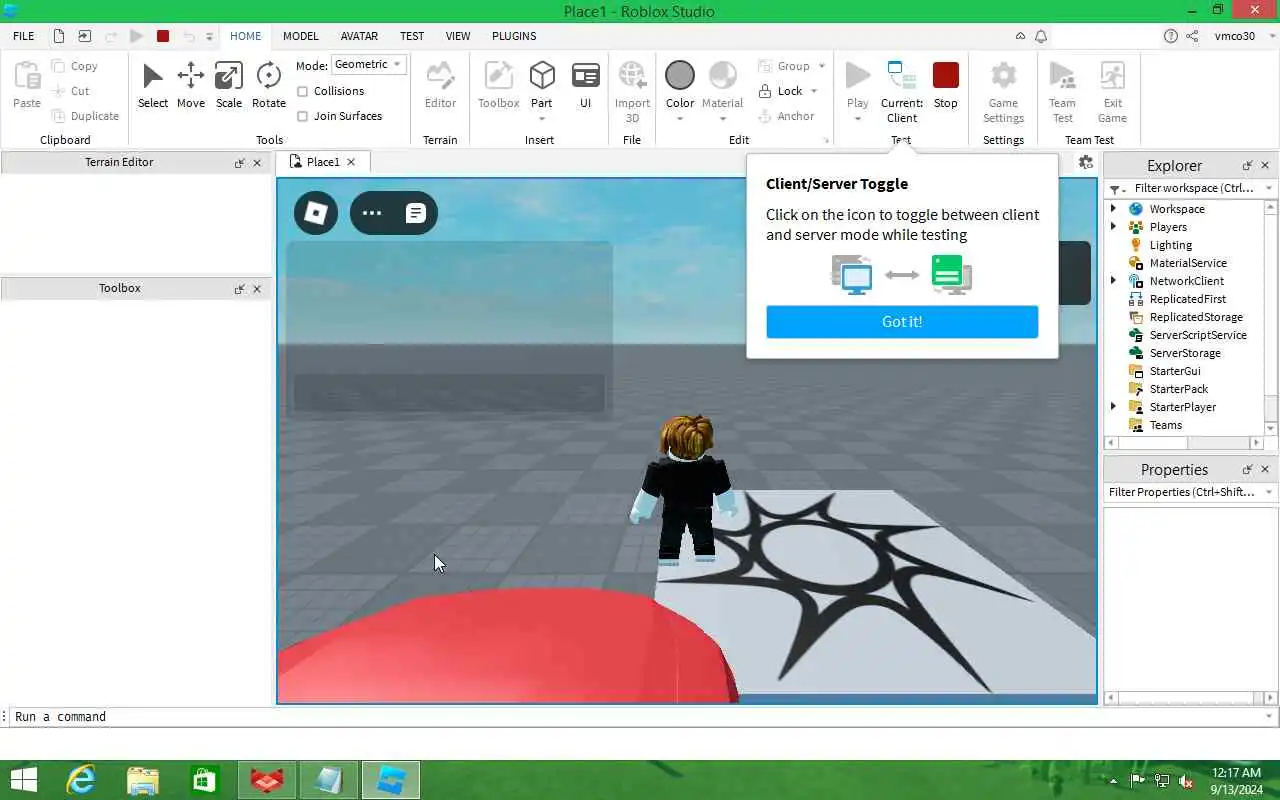1280x800 pixels.
Task: Expand the Workspace tree node
Action: pyautogui.click(x=1113, y=209)
